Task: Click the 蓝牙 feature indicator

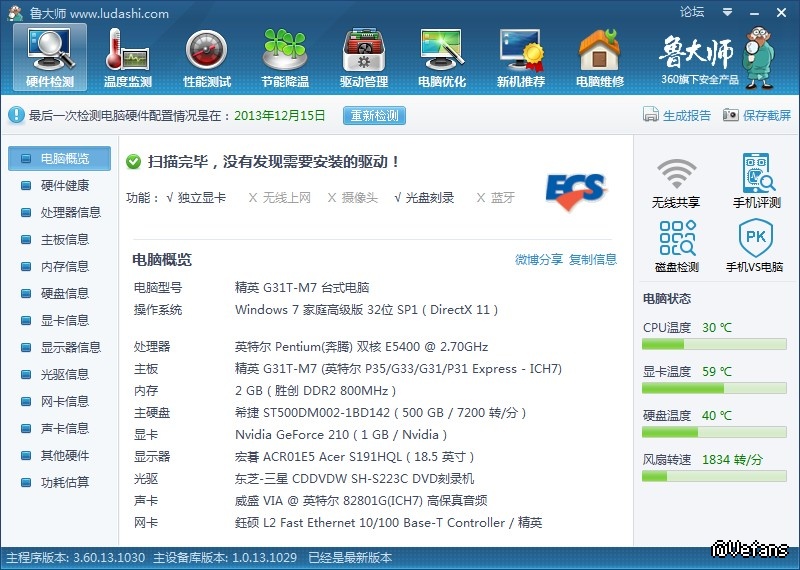Action: point(495,197)
